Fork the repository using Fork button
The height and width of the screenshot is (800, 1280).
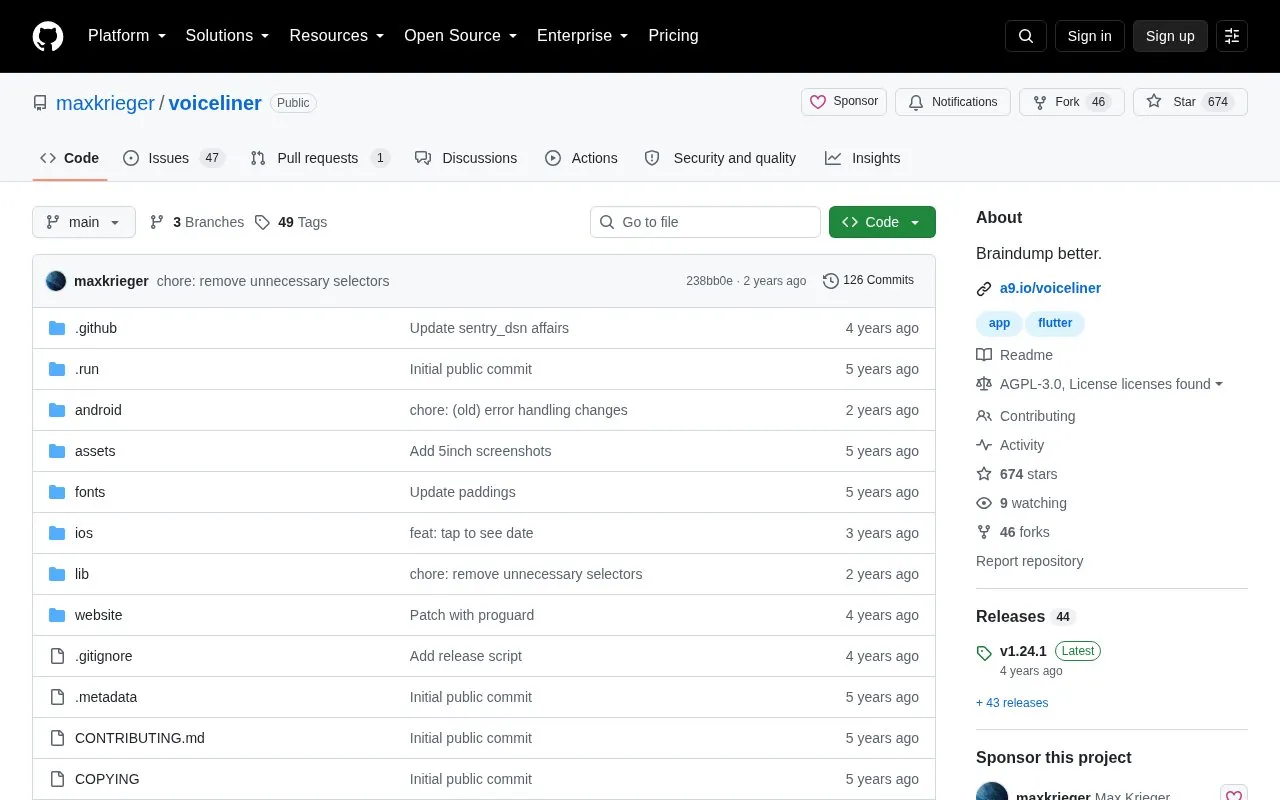(x=1072, y=102)
